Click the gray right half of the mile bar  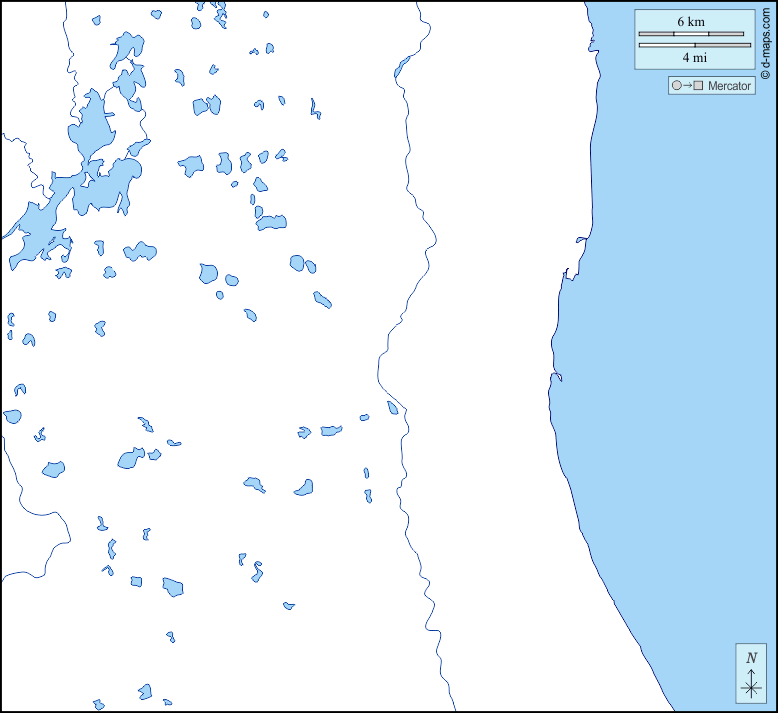tap(722, 45)
